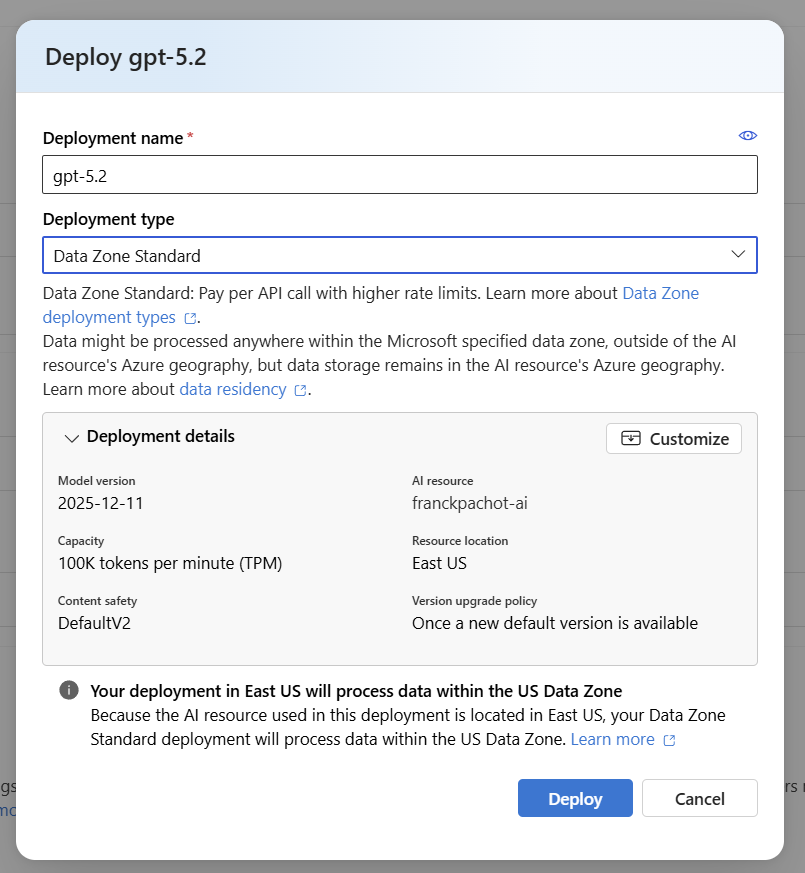Collapse the Deployment details section
The width and height of the screenshot is (805, 873).
[72, 438]
